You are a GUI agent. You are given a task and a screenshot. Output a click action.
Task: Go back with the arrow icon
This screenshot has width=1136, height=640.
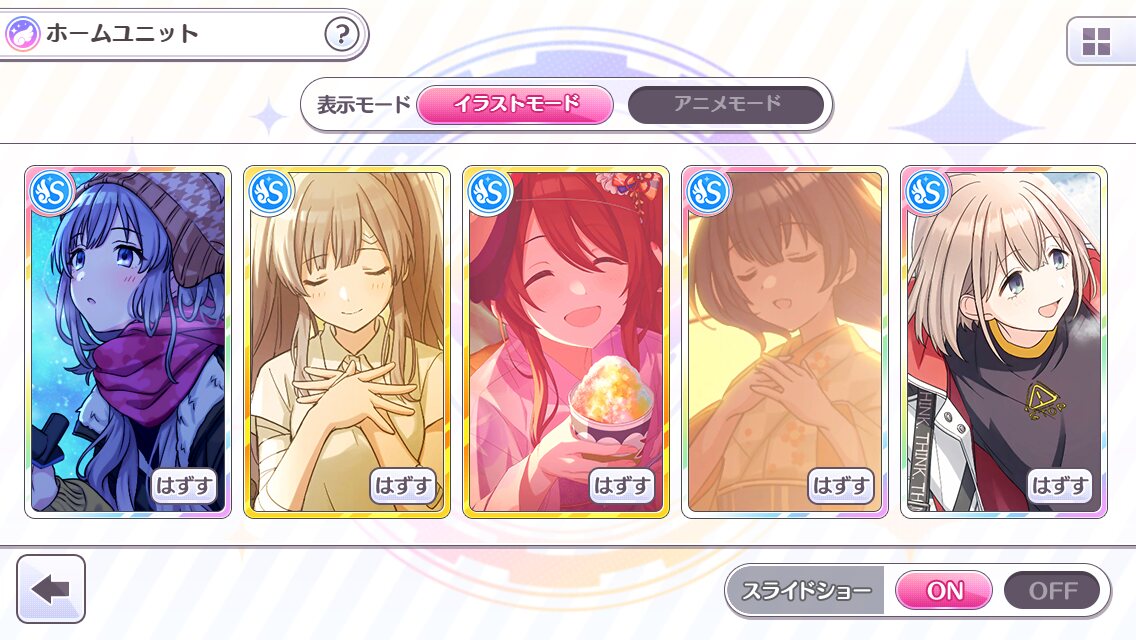click(51, 589)
